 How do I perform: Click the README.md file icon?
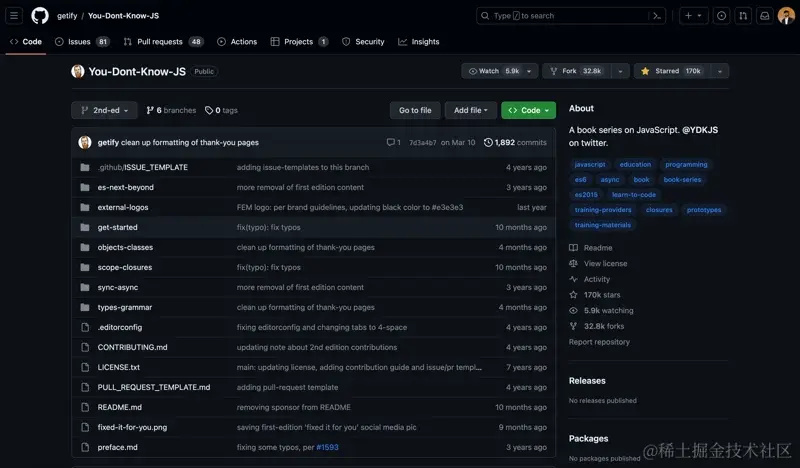[x=85, y=407]
